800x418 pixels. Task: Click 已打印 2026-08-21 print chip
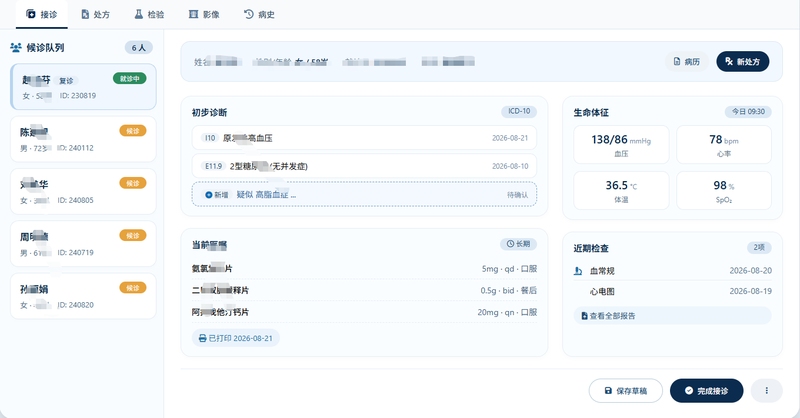click(236, 338)
